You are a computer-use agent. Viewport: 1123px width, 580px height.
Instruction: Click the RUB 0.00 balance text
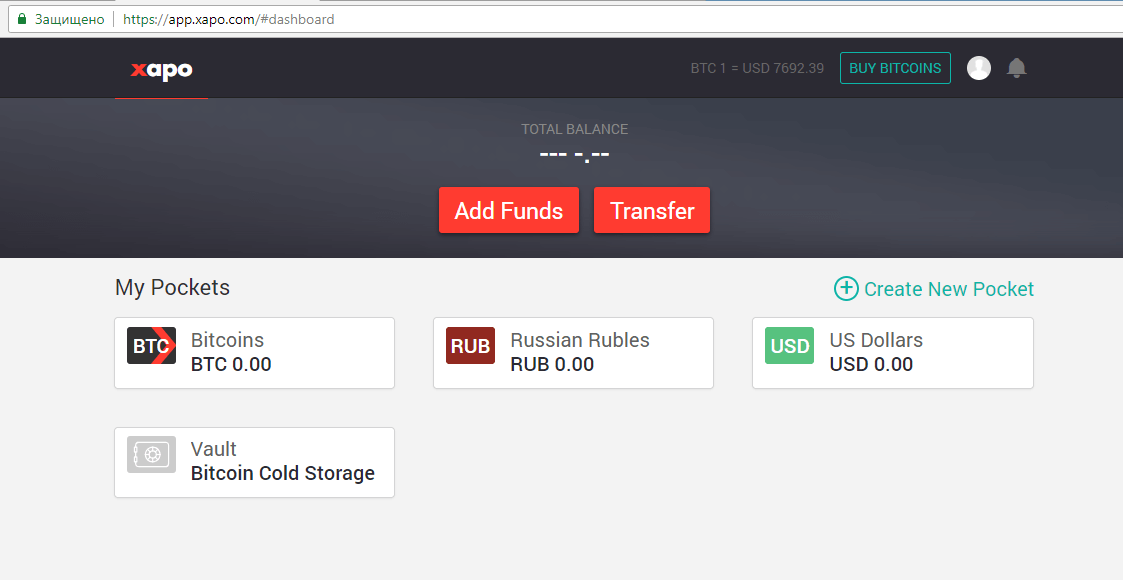pos(551,364)
